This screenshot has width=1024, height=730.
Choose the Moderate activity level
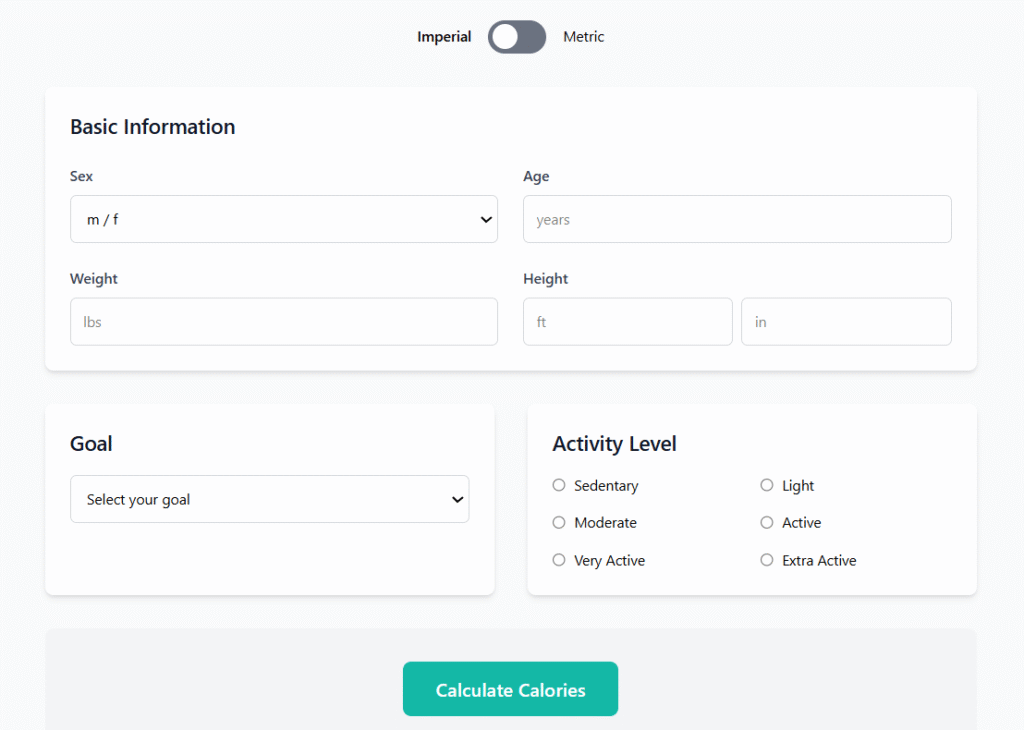[559, 522]
